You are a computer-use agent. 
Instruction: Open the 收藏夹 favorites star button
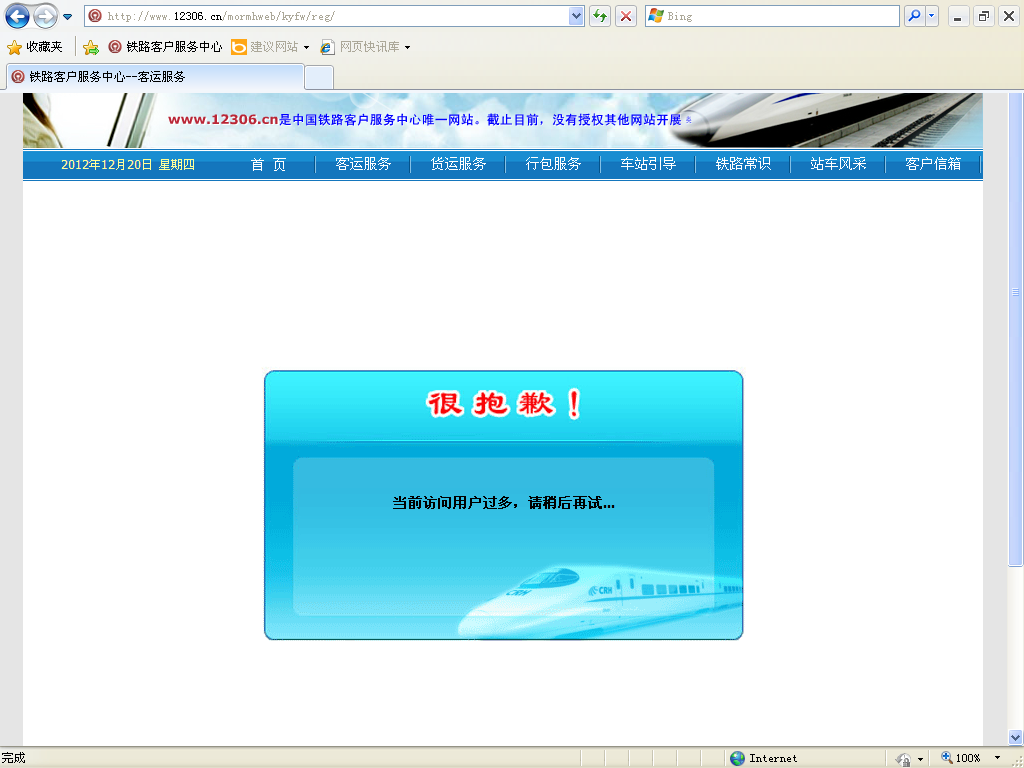pos(35,47)
